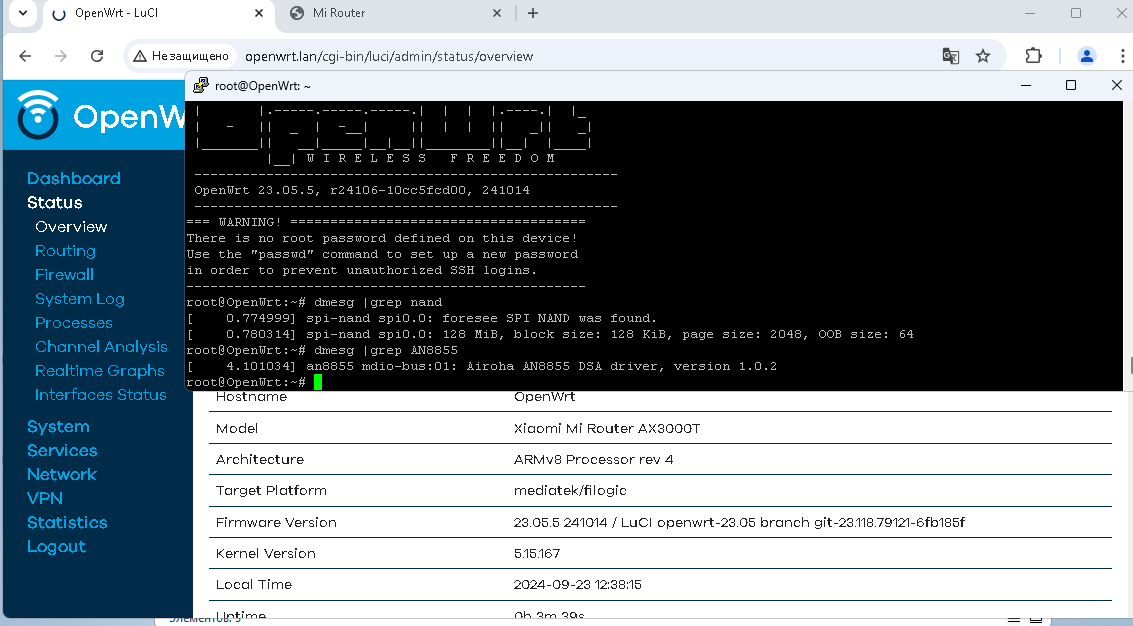
Task: Click the local time 2024-09-23 value
Action: 577,584
